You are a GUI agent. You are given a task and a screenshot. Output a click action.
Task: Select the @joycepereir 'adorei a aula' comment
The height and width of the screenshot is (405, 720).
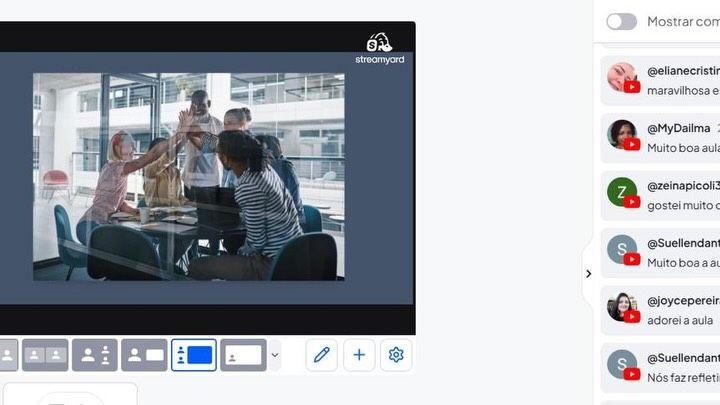point(660,310)
